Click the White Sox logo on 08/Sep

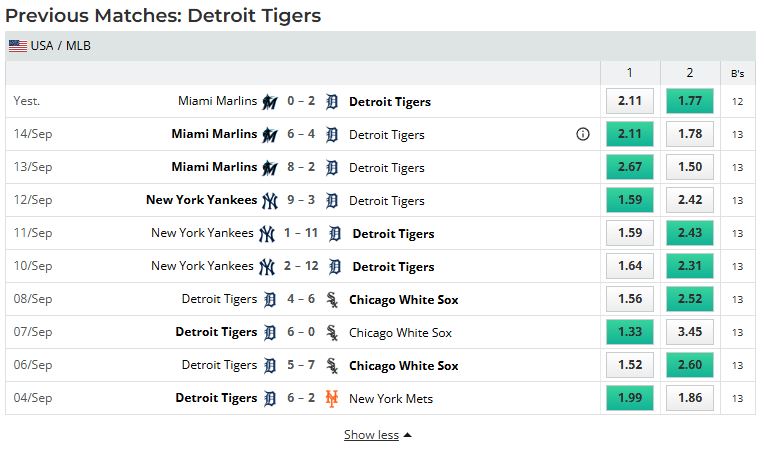click(x=333, y=300)
